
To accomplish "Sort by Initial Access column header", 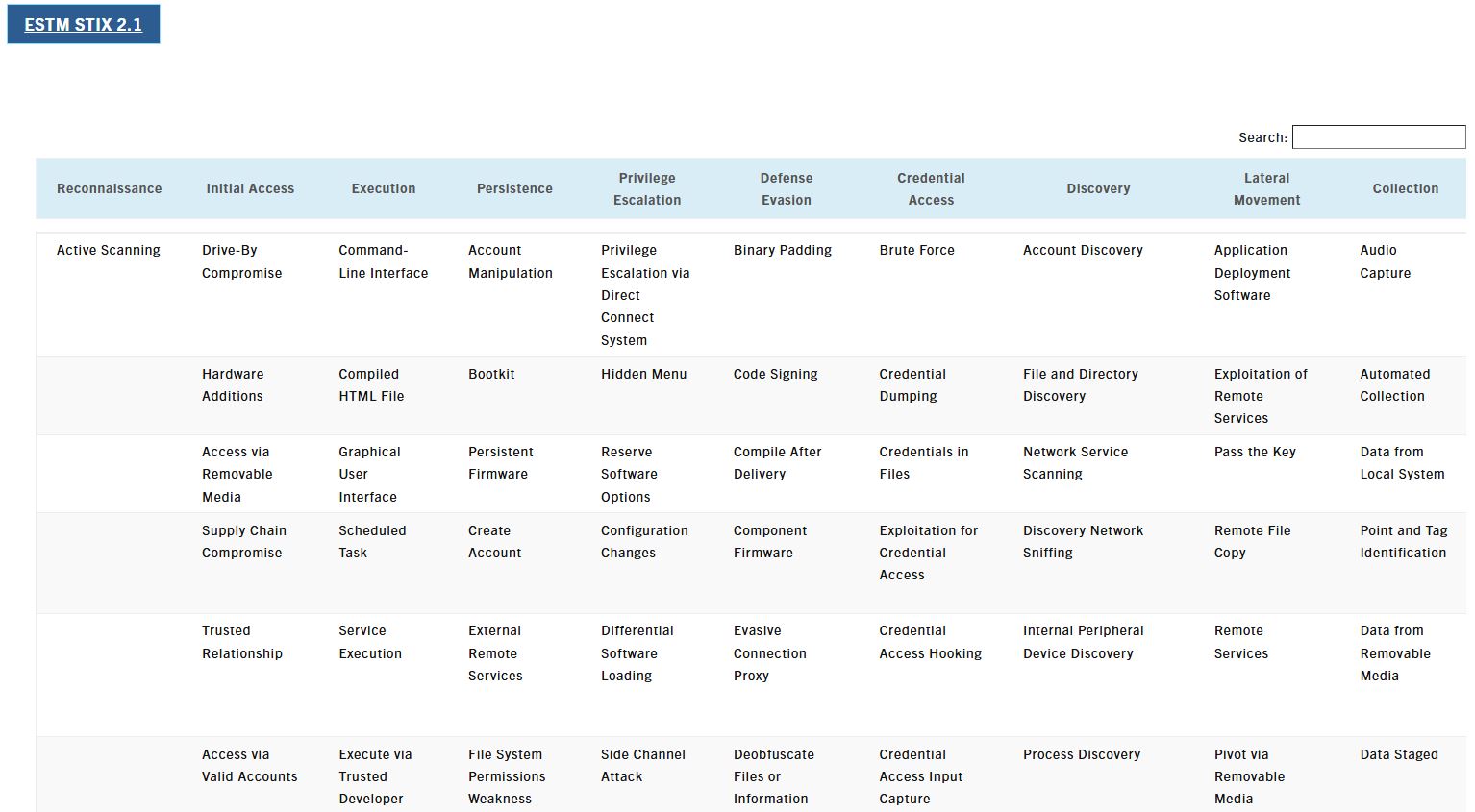I will click(250, 189).
